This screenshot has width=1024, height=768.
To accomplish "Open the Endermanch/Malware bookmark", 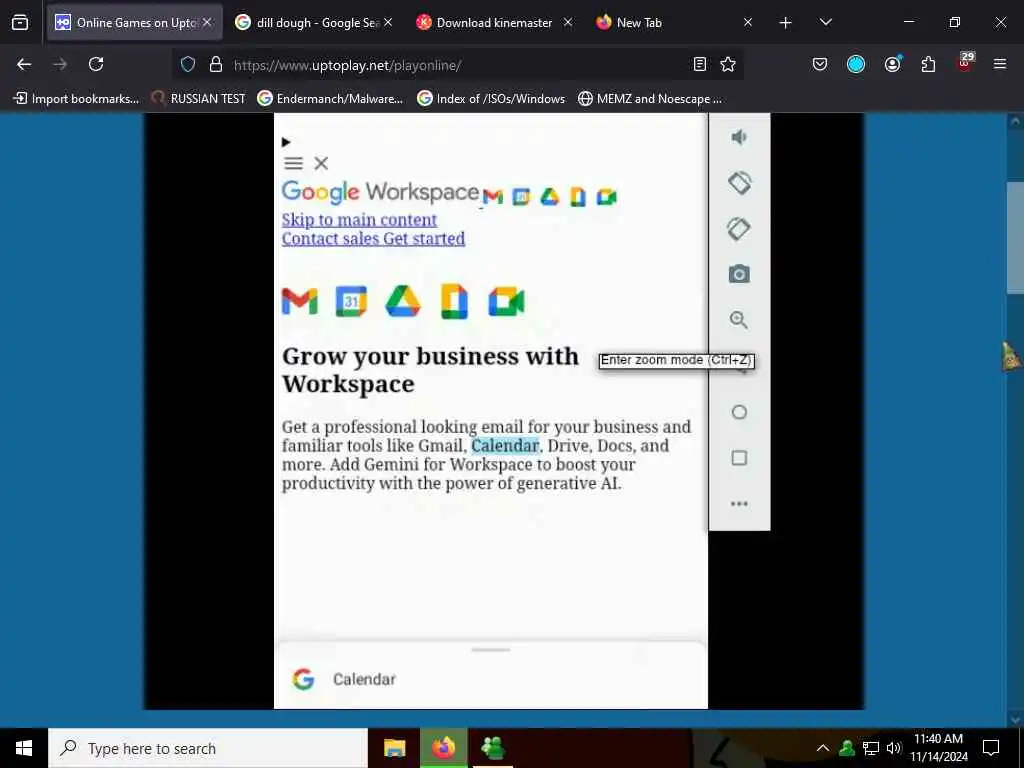I will 330,99.
